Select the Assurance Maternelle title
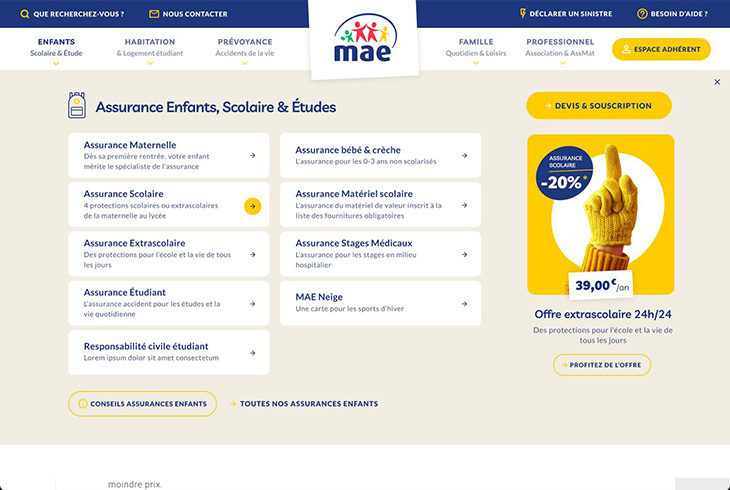 [x=130, y=145]
